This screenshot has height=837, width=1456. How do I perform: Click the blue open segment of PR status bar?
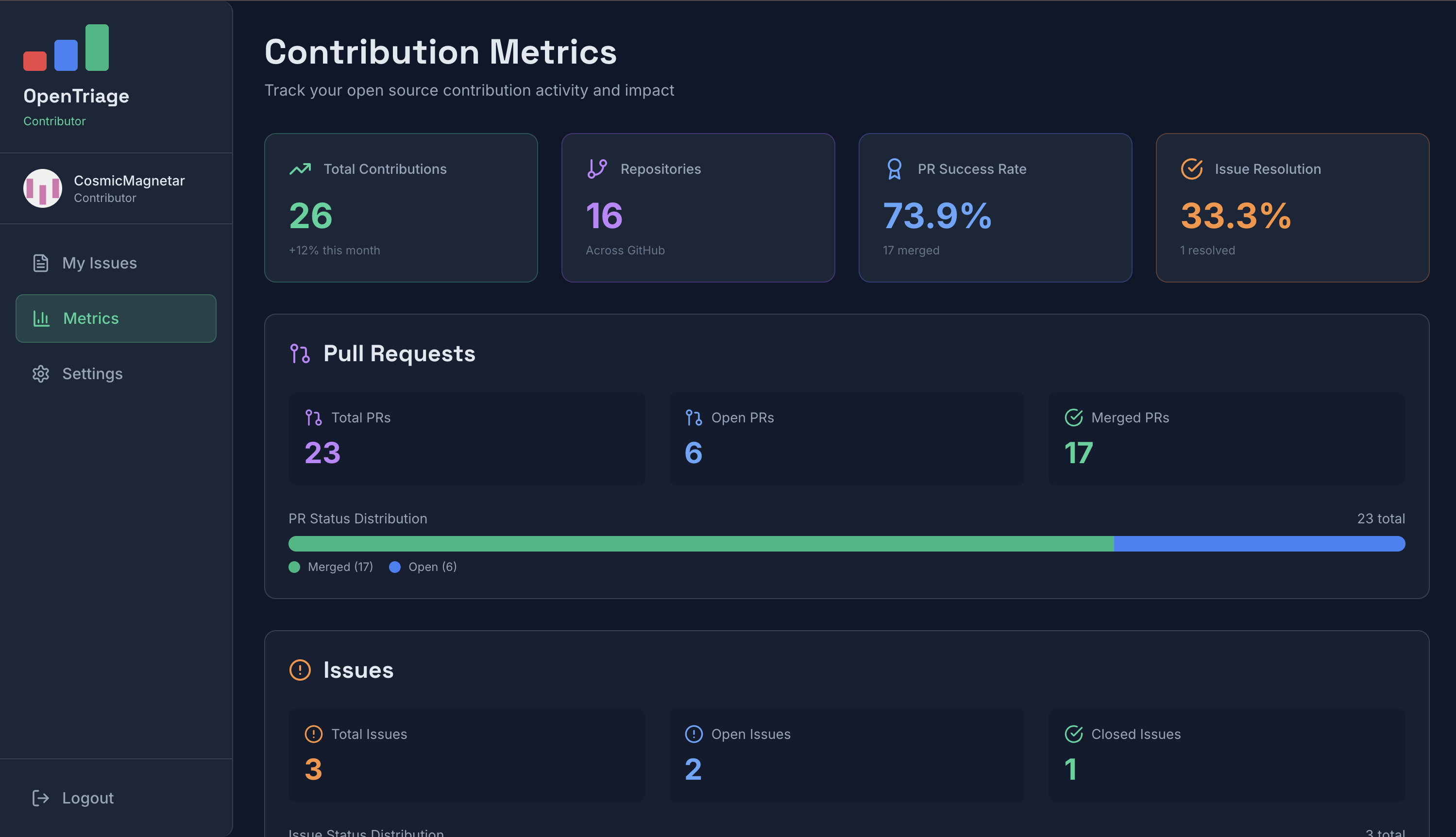(1259, 544)
